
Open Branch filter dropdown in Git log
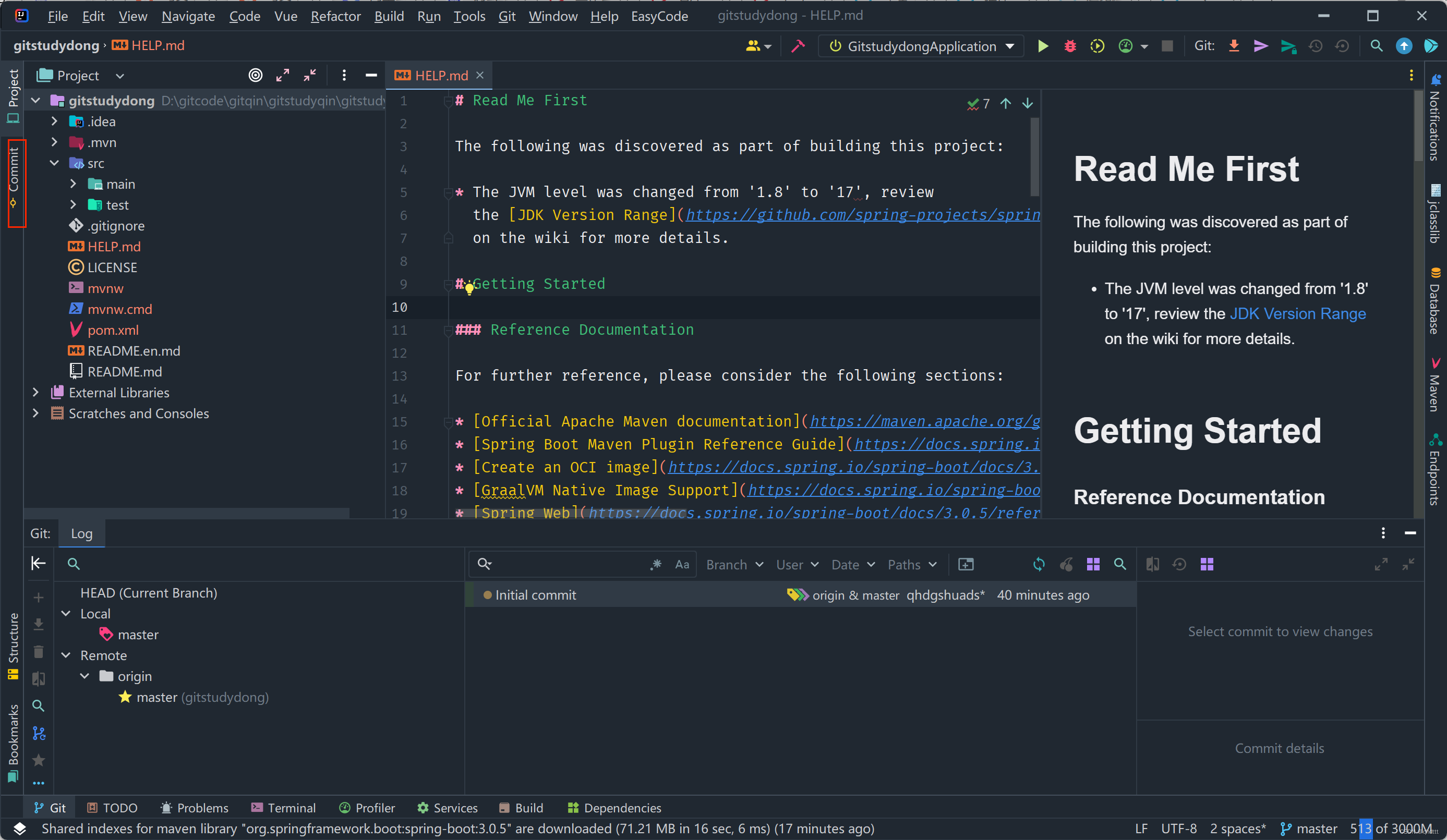[x=734, y=564]
